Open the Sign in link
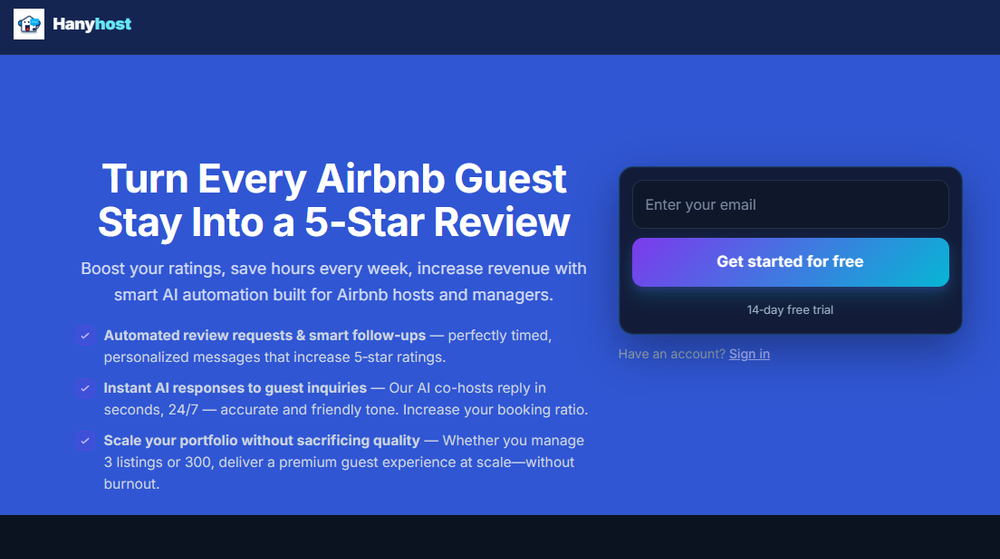 tap(749, 354)
